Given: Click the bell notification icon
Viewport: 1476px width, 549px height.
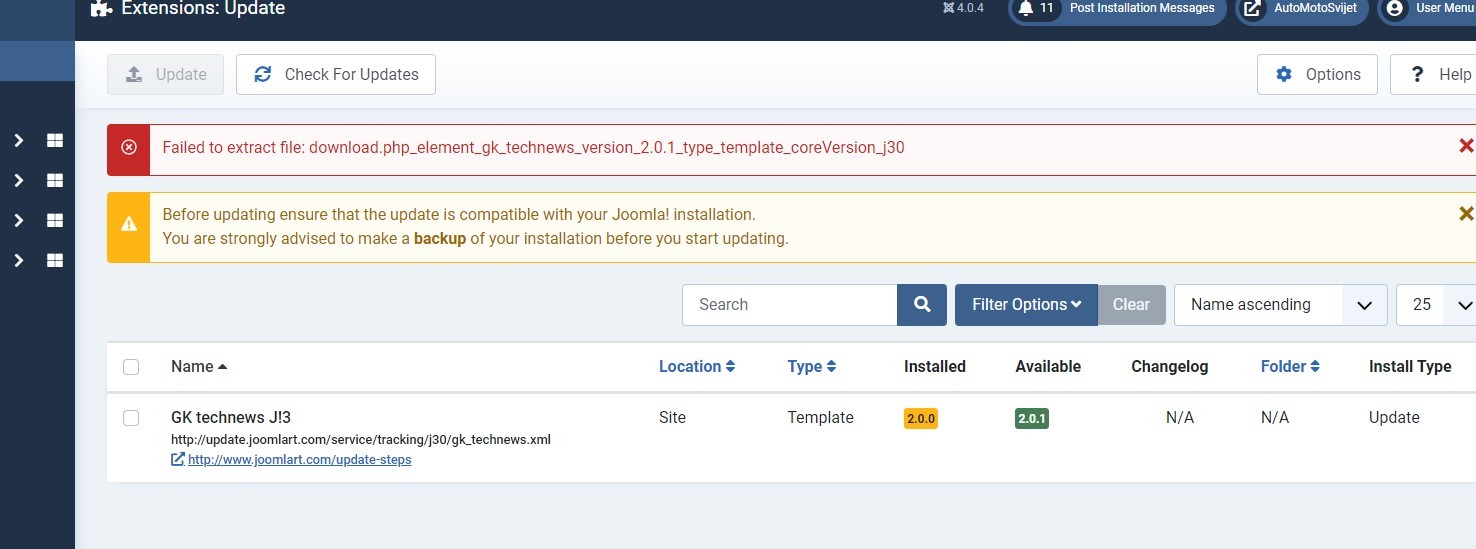Looking at the screenshot, I should (x=1025, y=8).
